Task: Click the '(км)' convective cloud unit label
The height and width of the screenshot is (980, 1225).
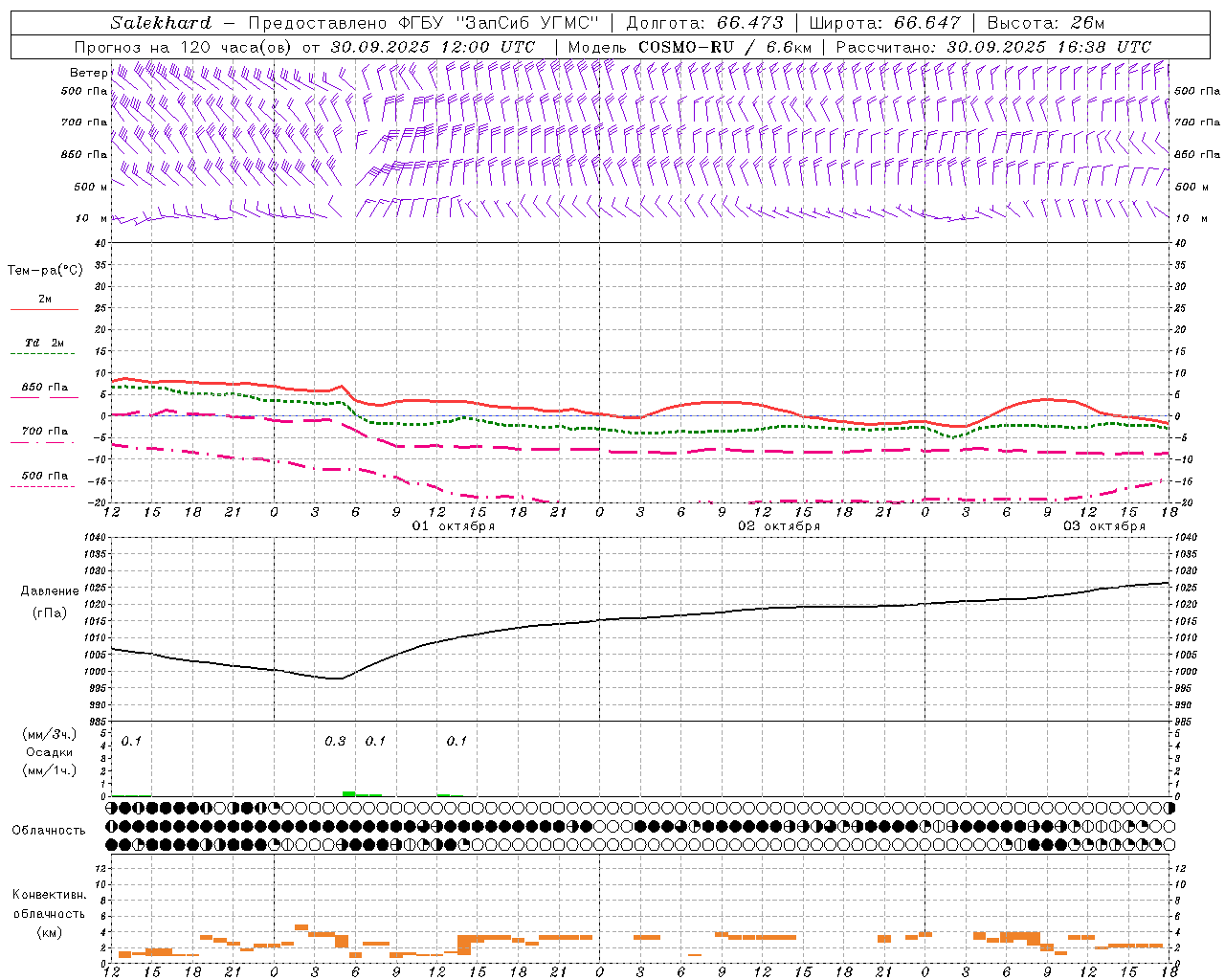Action: click(x=50, y=932)
